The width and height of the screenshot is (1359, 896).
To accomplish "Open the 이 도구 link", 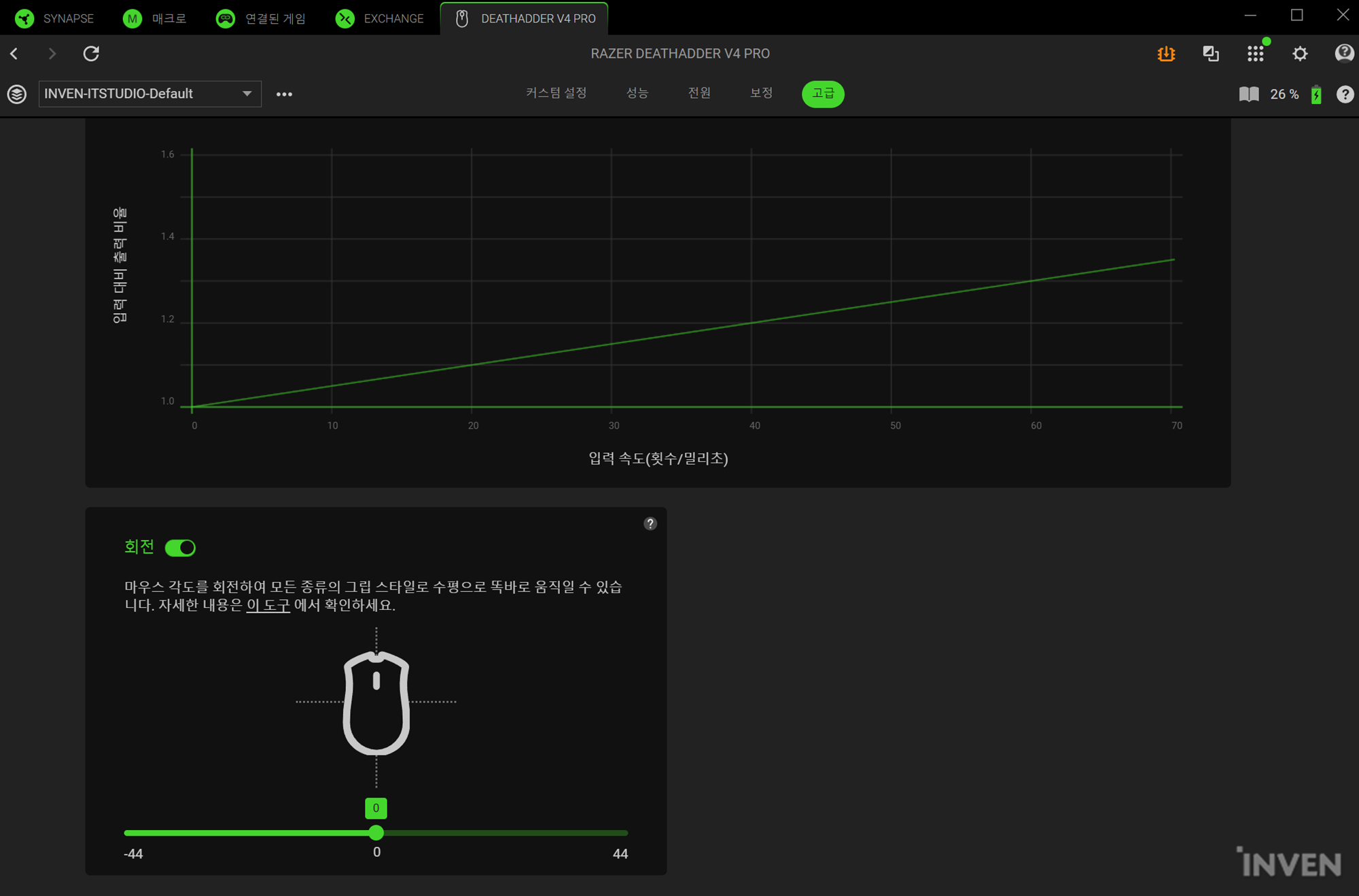I will point(268,605).
